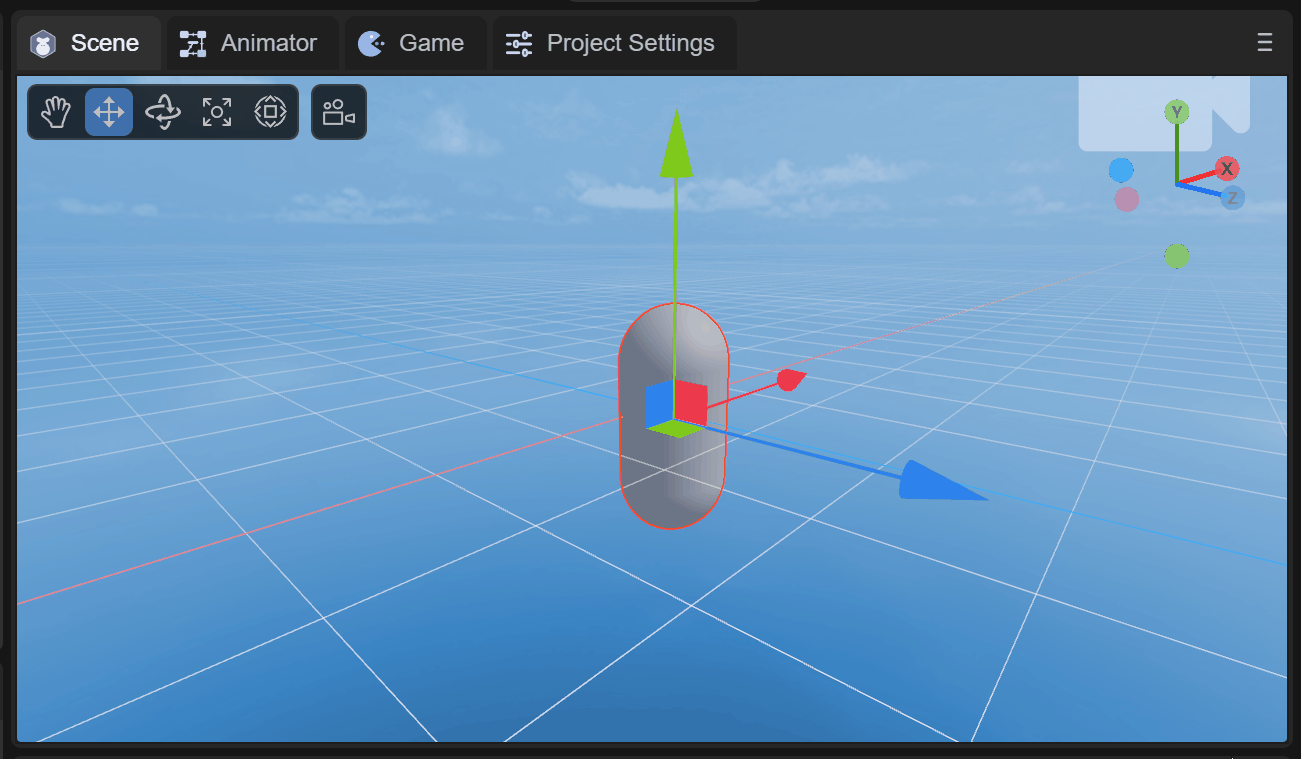Open scene camera settings
The width and height of the screenshot is (1301, 759).
(339, 112)
